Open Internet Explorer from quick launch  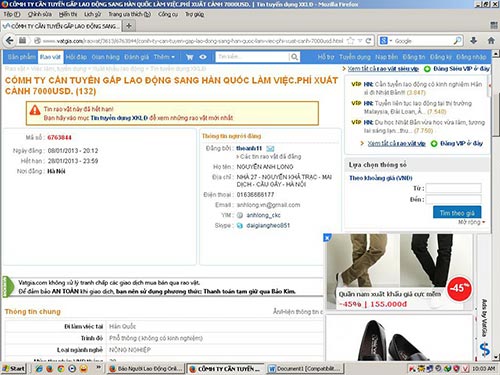coord(39,369)
